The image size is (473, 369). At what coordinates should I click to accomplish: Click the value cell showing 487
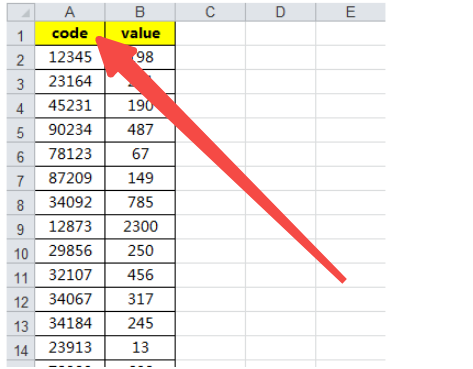(140, 130)
